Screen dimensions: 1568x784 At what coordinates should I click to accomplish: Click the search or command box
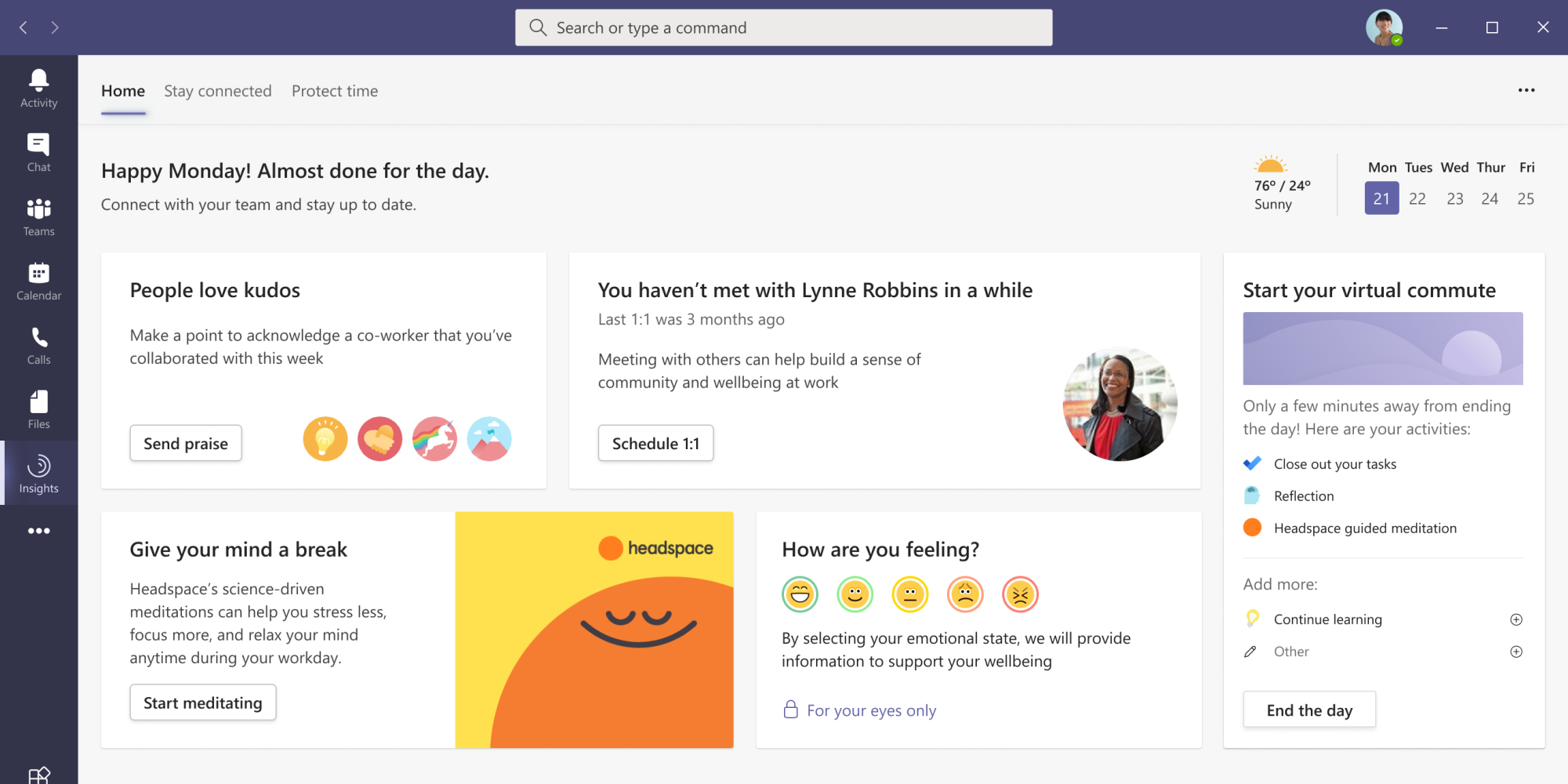click(x=783, y=27)
